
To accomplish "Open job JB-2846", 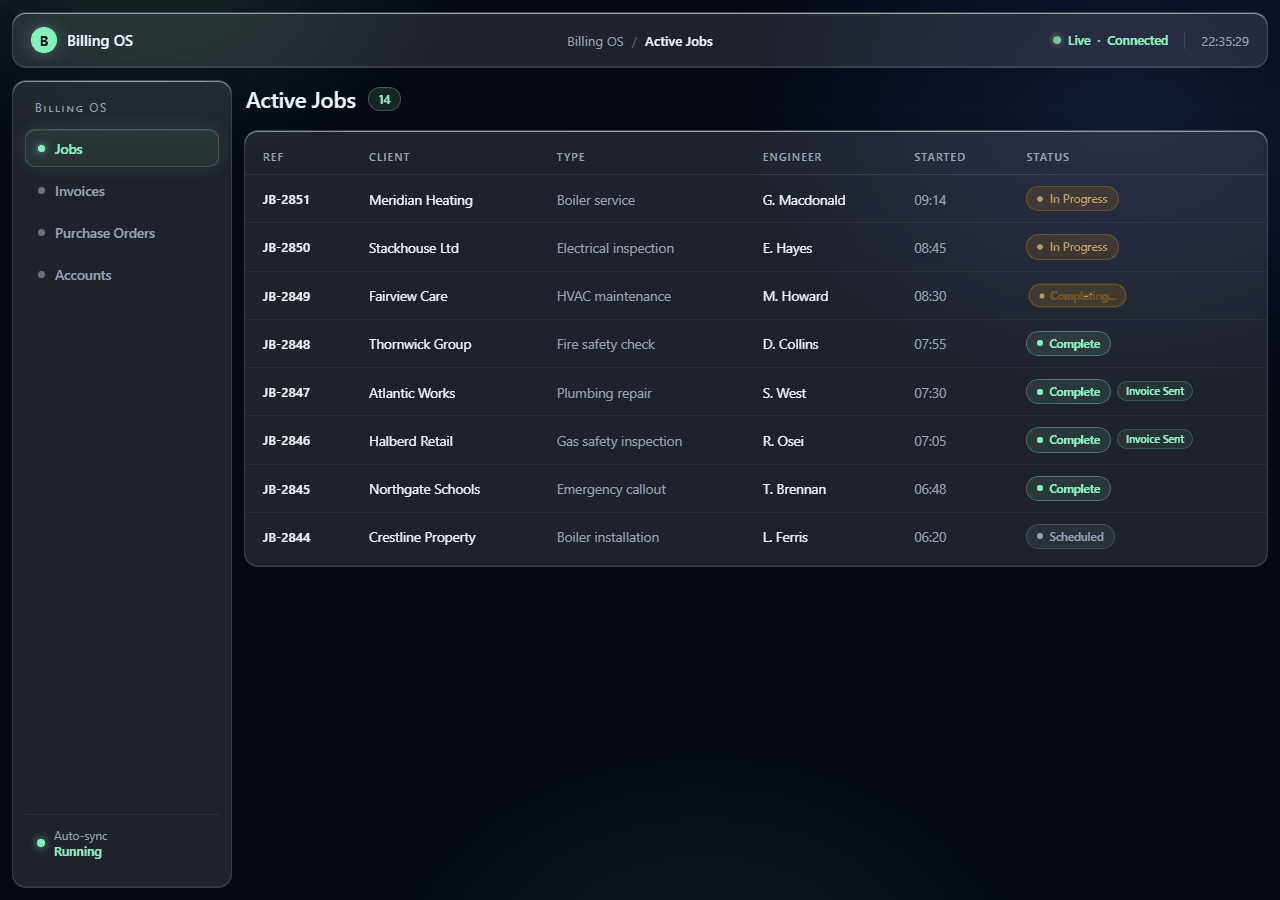I will pos(286,440).
